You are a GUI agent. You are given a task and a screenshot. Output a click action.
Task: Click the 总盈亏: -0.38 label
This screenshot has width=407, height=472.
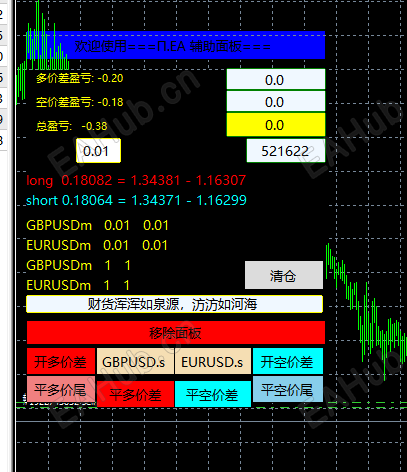(72, 126)
